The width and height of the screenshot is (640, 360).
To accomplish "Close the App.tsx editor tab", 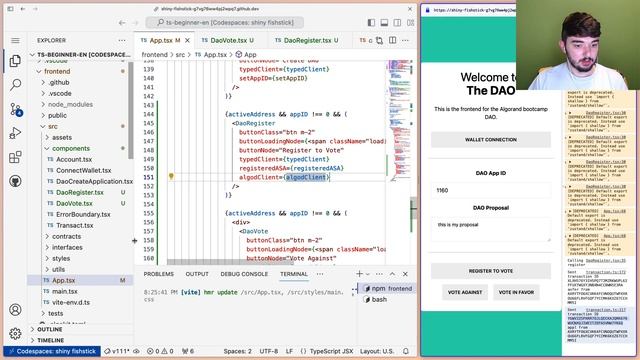I will click(x=187, y=40).
